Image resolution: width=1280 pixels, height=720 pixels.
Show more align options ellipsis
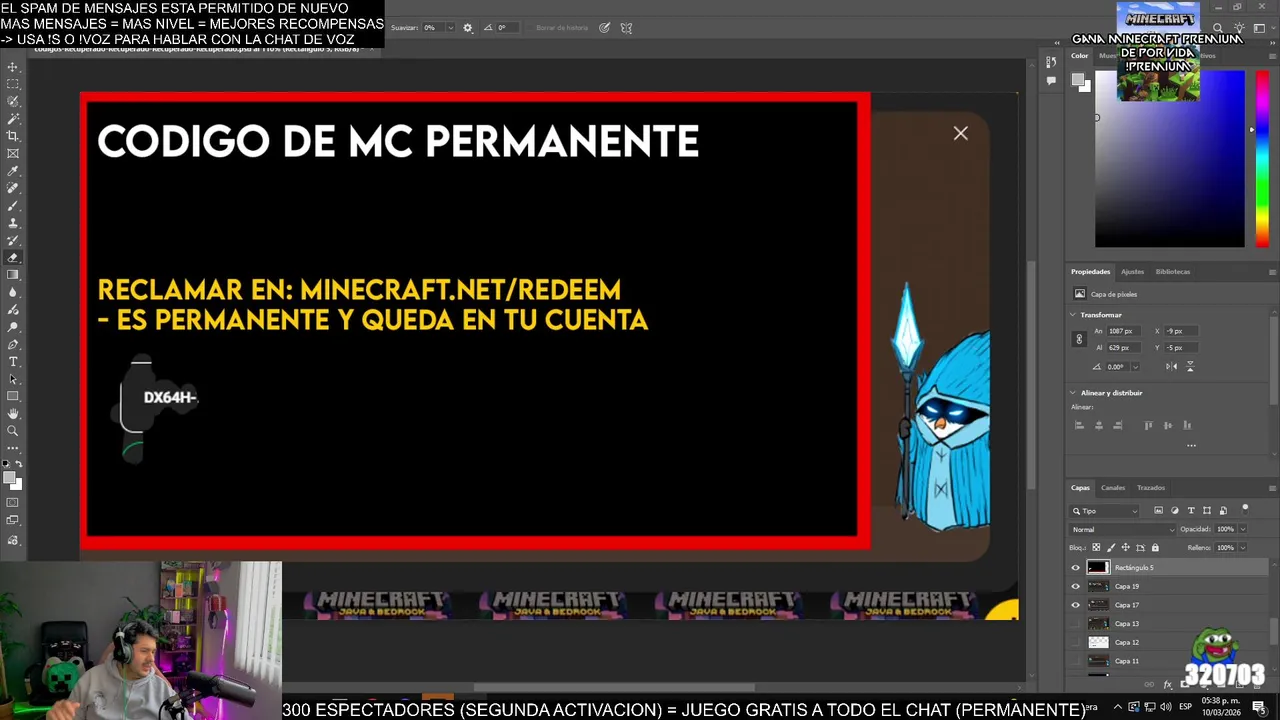[x=1191, y=445]
